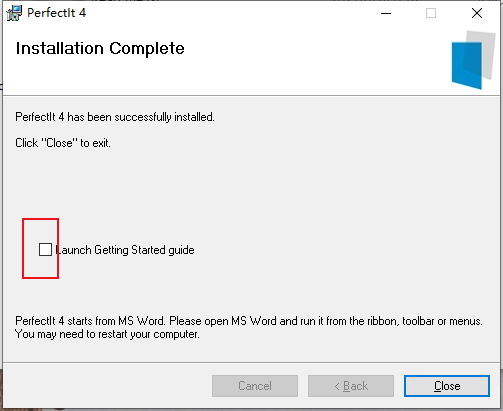Click the disabled "< Back" button
Viewport: 503px width, 411px height.
pyautogui.click(x=351, y=386)
